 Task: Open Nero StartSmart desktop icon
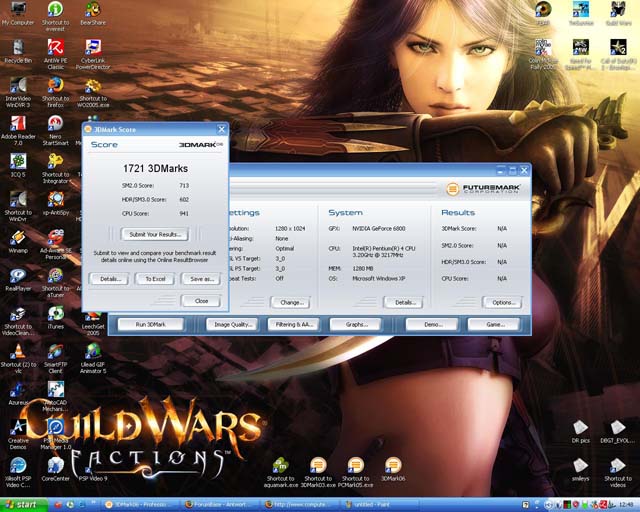point(56,130)
